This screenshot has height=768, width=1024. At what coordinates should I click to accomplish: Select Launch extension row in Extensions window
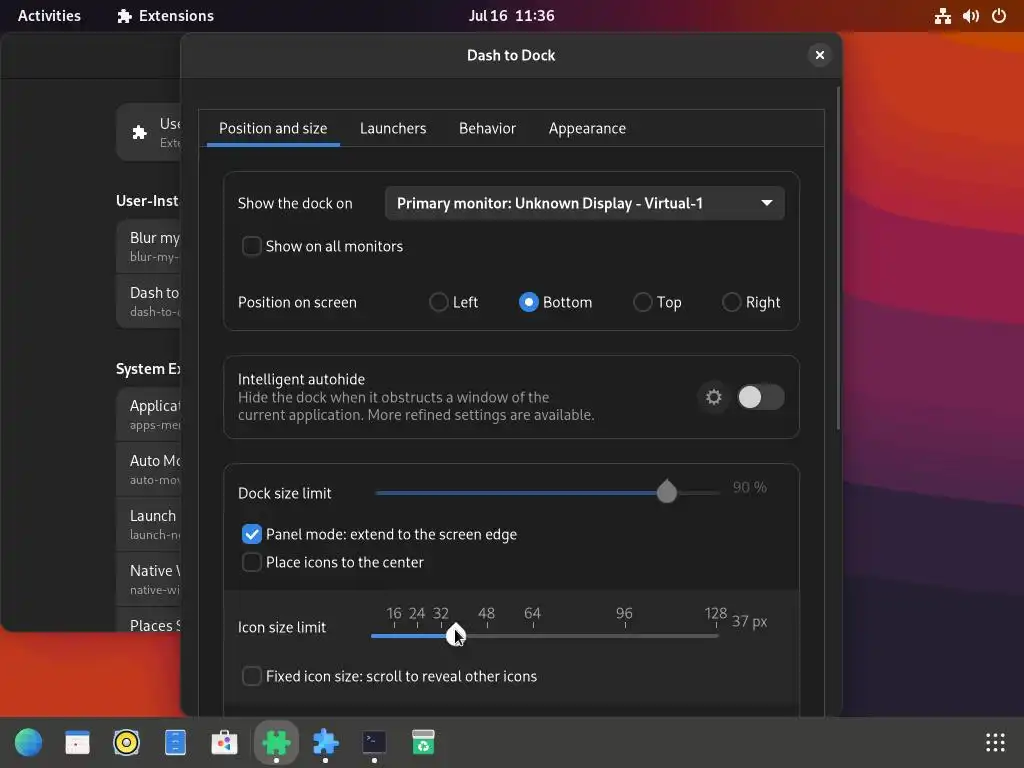pos(150,524)
